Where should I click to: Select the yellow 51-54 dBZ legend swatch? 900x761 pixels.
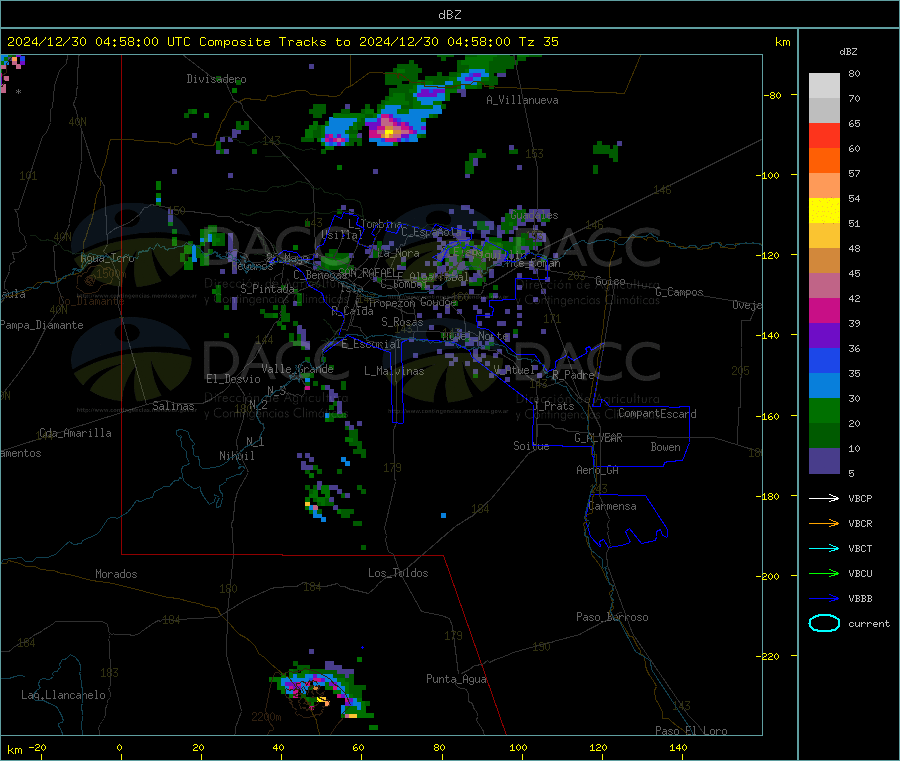tap(824, 211)
